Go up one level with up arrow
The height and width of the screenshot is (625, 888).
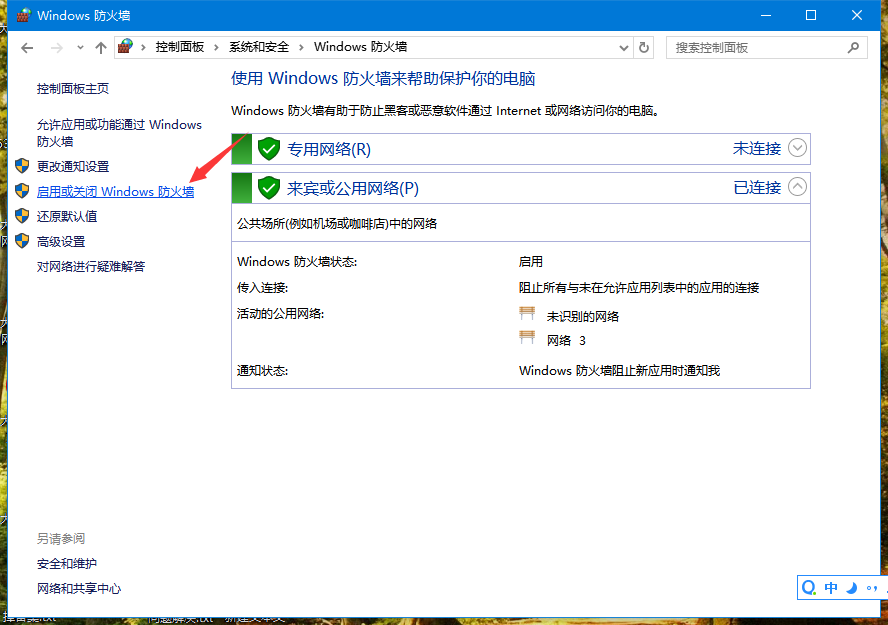(x=101, y=48)
